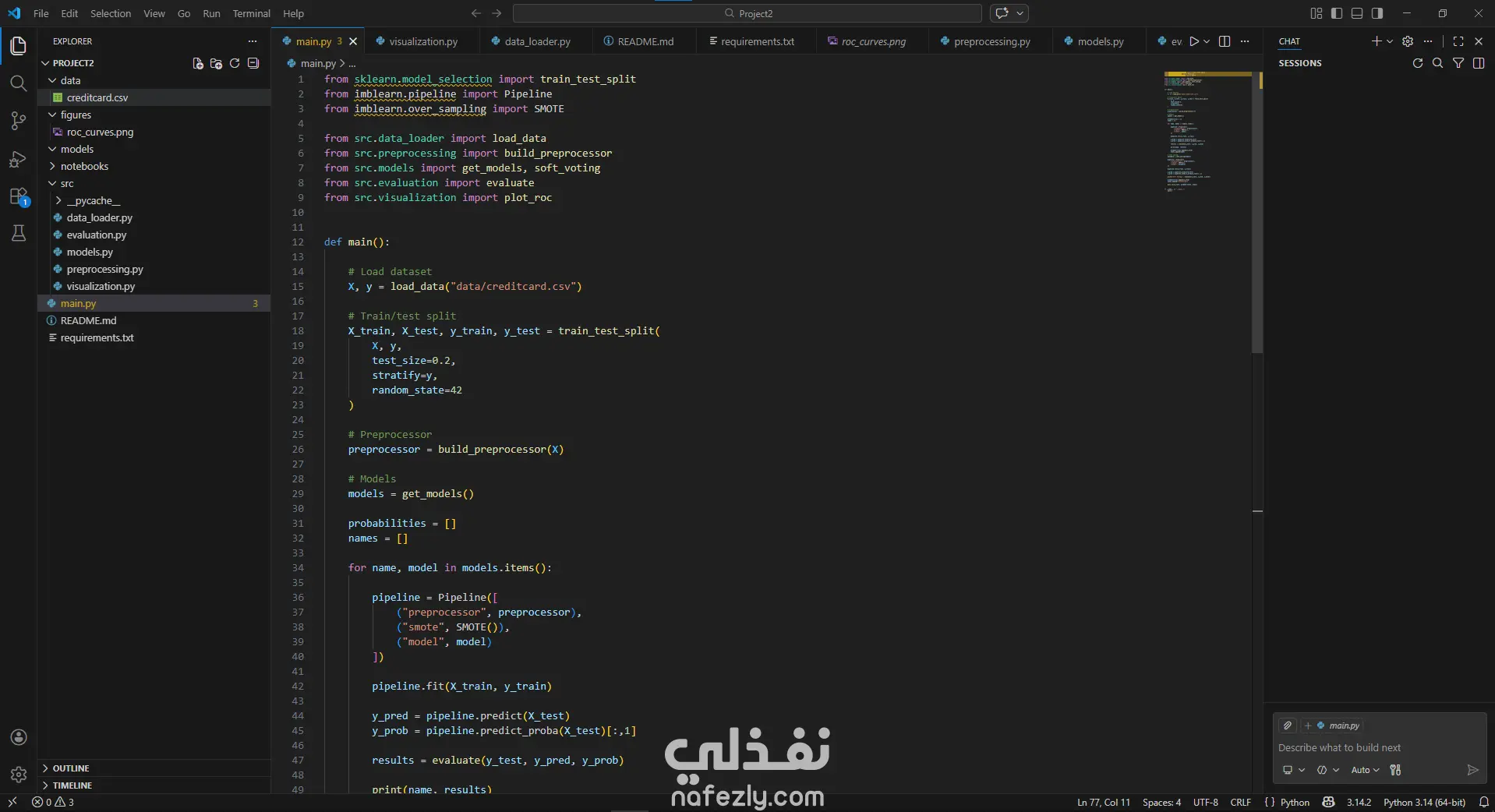The width and height of the screenshot is (1495, 812).
Task: Open Go to Line via Ln 77, Col 11
Action: 1103,802
